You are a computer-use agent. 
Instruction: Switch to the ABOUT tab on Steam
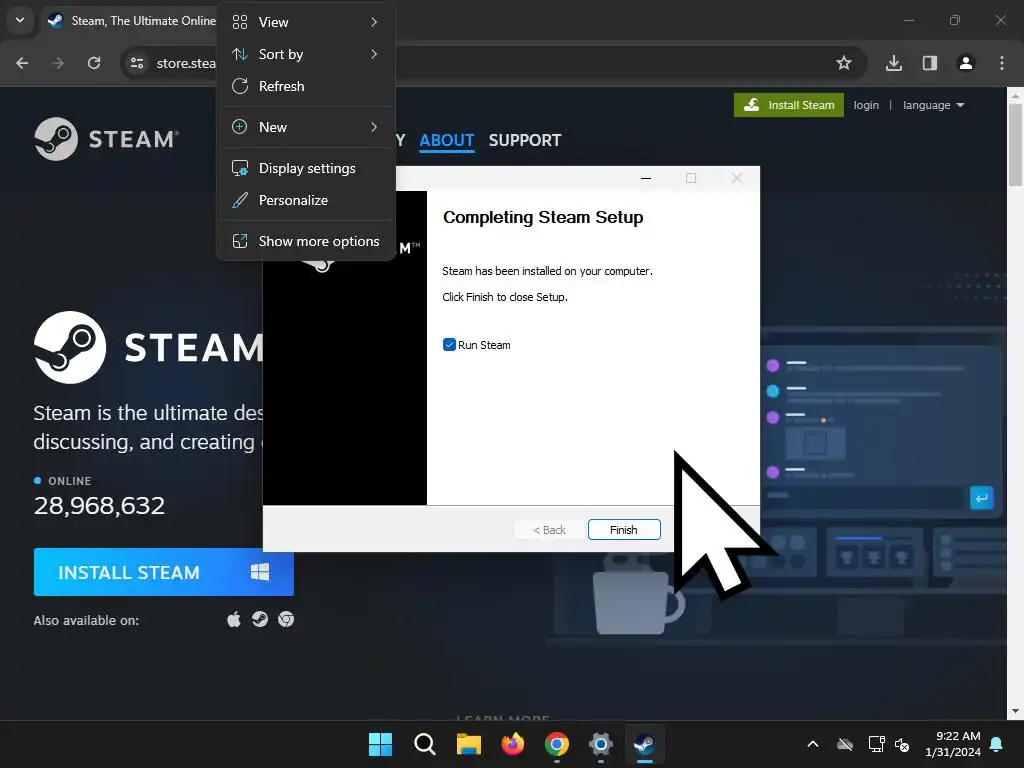(447, 140)
